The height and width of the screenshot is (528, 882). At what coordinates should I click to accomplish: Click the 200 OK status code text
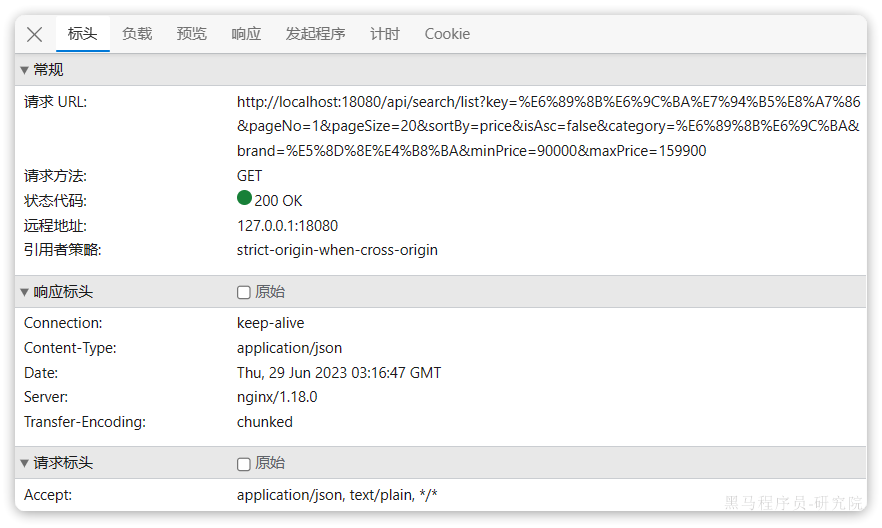[x=278, y=201]
